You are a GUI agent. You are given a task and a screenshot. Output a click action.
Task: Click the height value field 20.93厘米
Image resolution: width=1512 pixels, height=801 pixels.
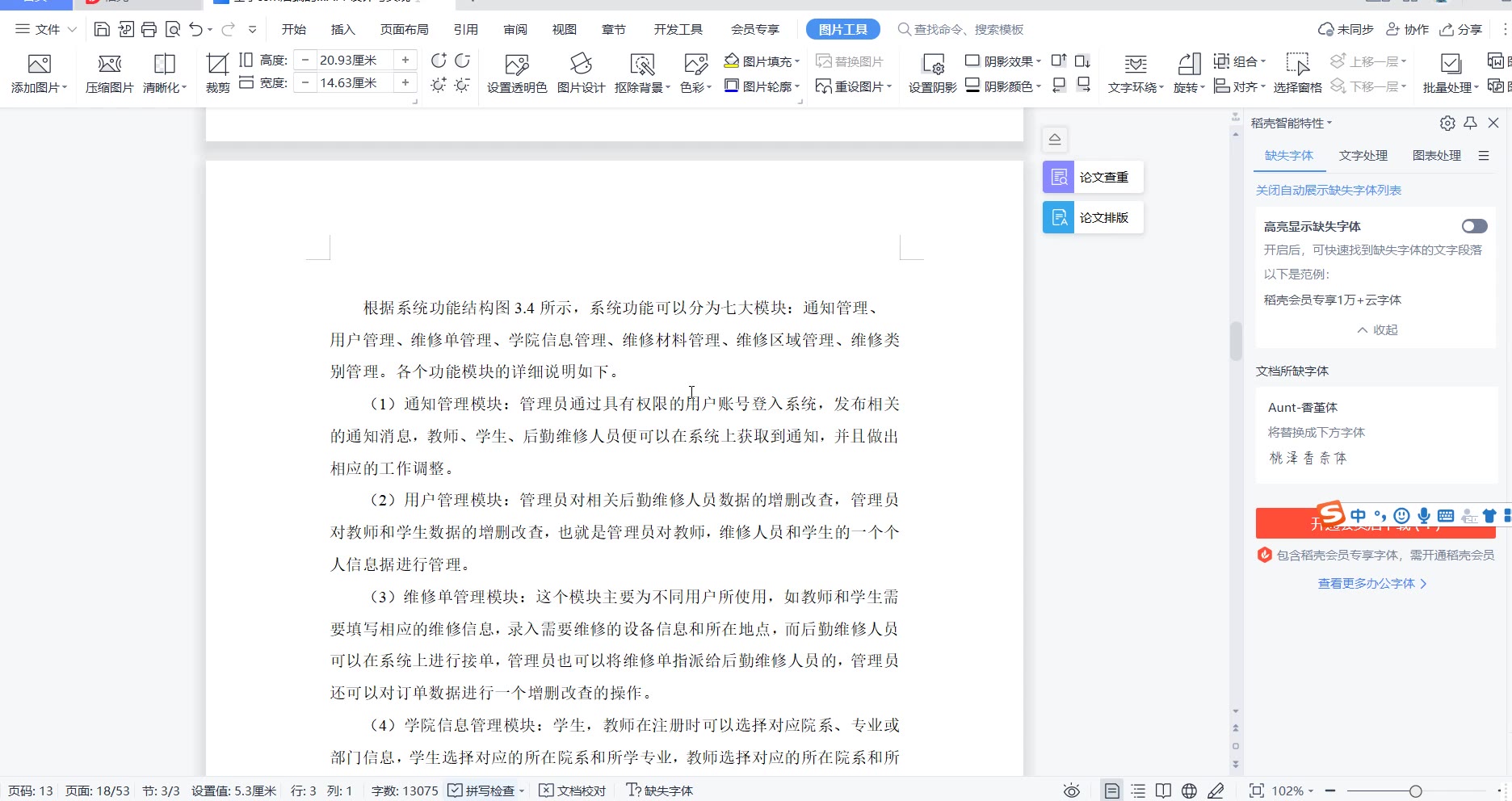355,60
